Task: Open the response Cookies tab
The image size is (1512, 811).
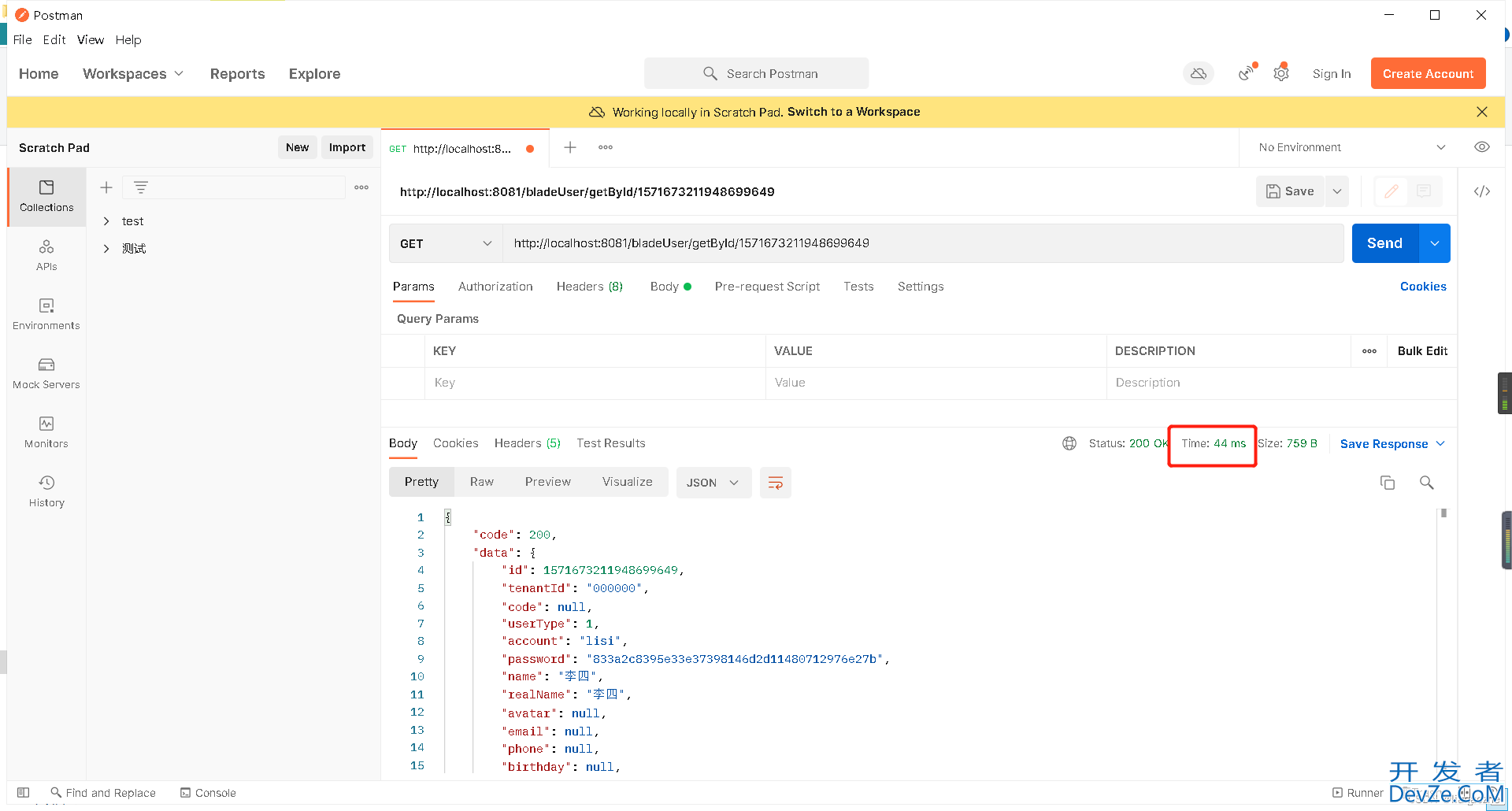Action: [x=456, y=443]
